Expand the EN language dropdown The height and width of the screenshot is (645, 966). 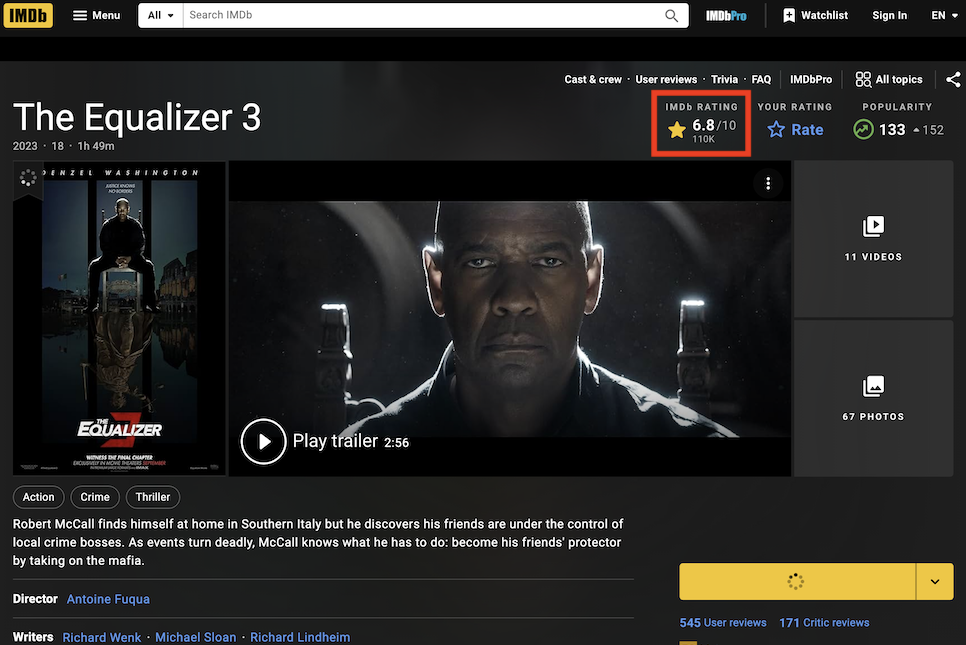(x=944, y=15)
